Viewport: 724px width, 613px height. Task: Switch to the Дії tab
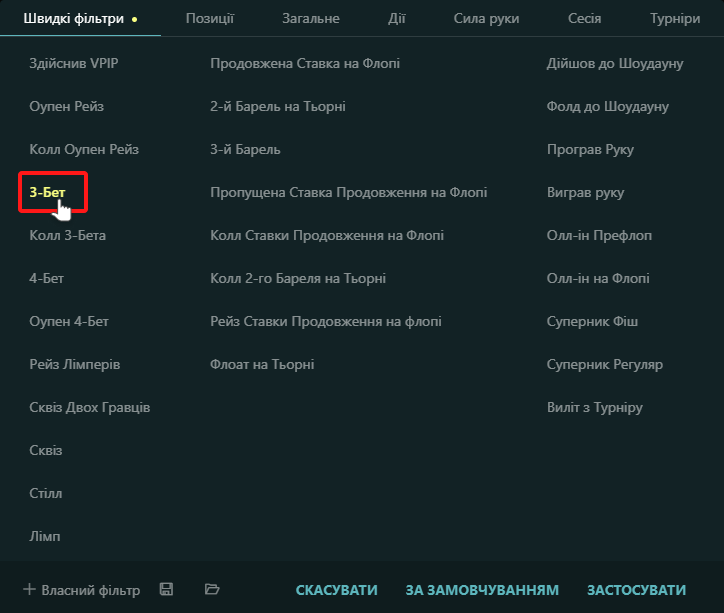397,18
